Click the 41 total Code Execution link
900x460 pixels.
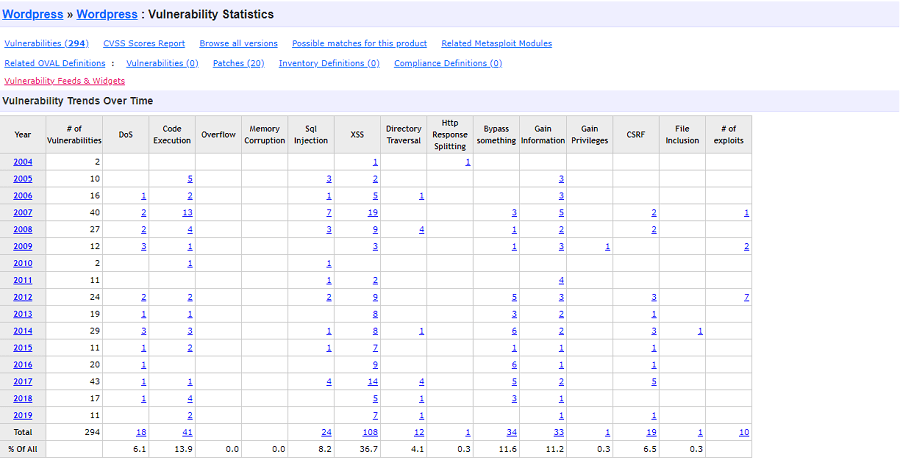coord(187,432)
